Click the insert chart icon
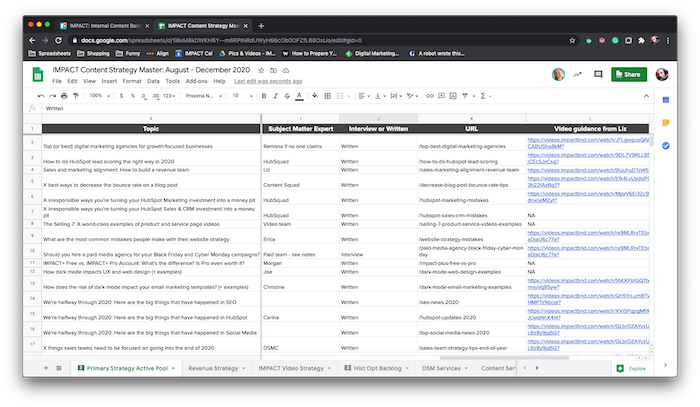The width and height of the screenshot is (700, 407). point(453,96)
